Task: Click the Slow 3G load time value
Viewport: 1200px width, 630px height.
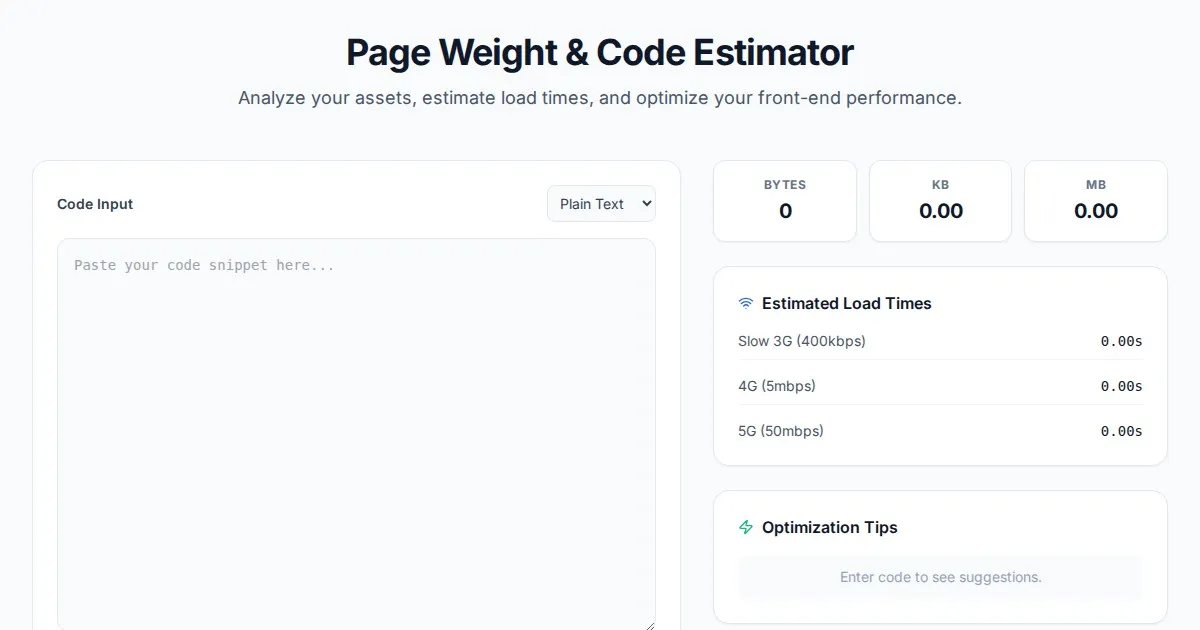Action: (x=1121, y=341)
